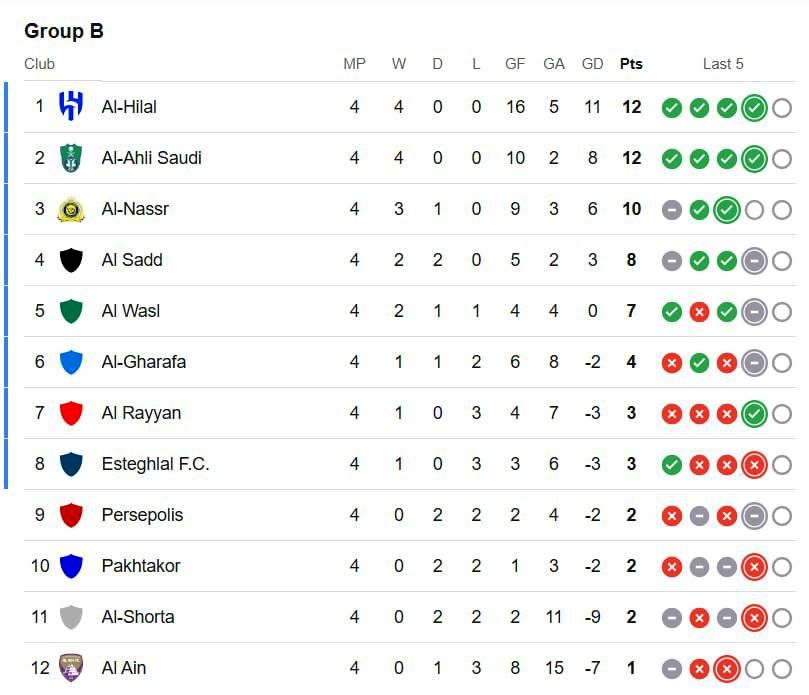Click the red Al Rayyan shield icon

[71, 413]
